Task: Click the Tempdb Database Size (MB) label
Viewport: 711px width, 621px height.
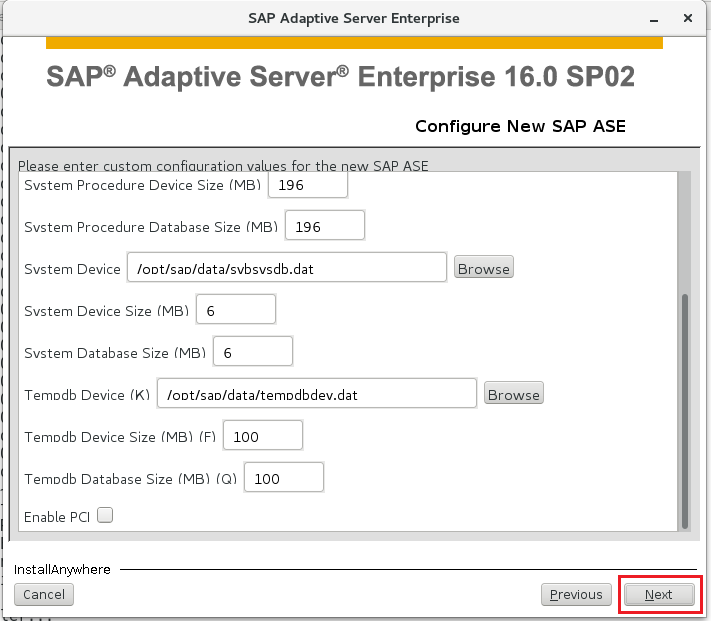Action: [x=131, y=479]
